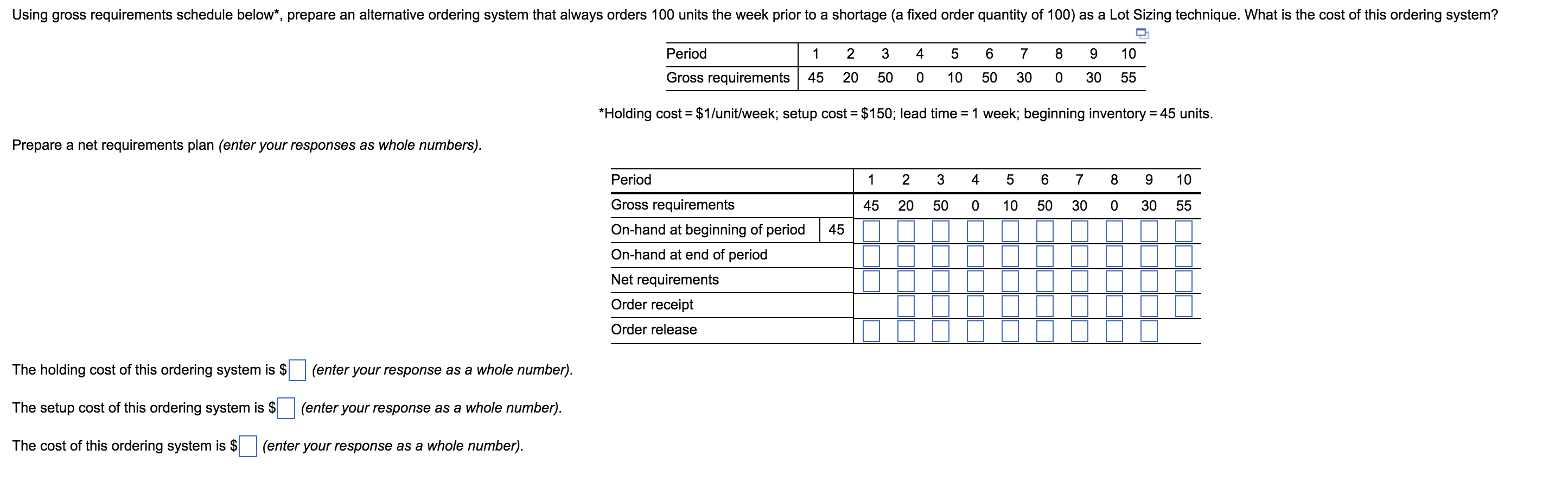This screenshot has width=1568, height=494.
Task: Click the Order release box for period 8
Action: coord(1114,330)
